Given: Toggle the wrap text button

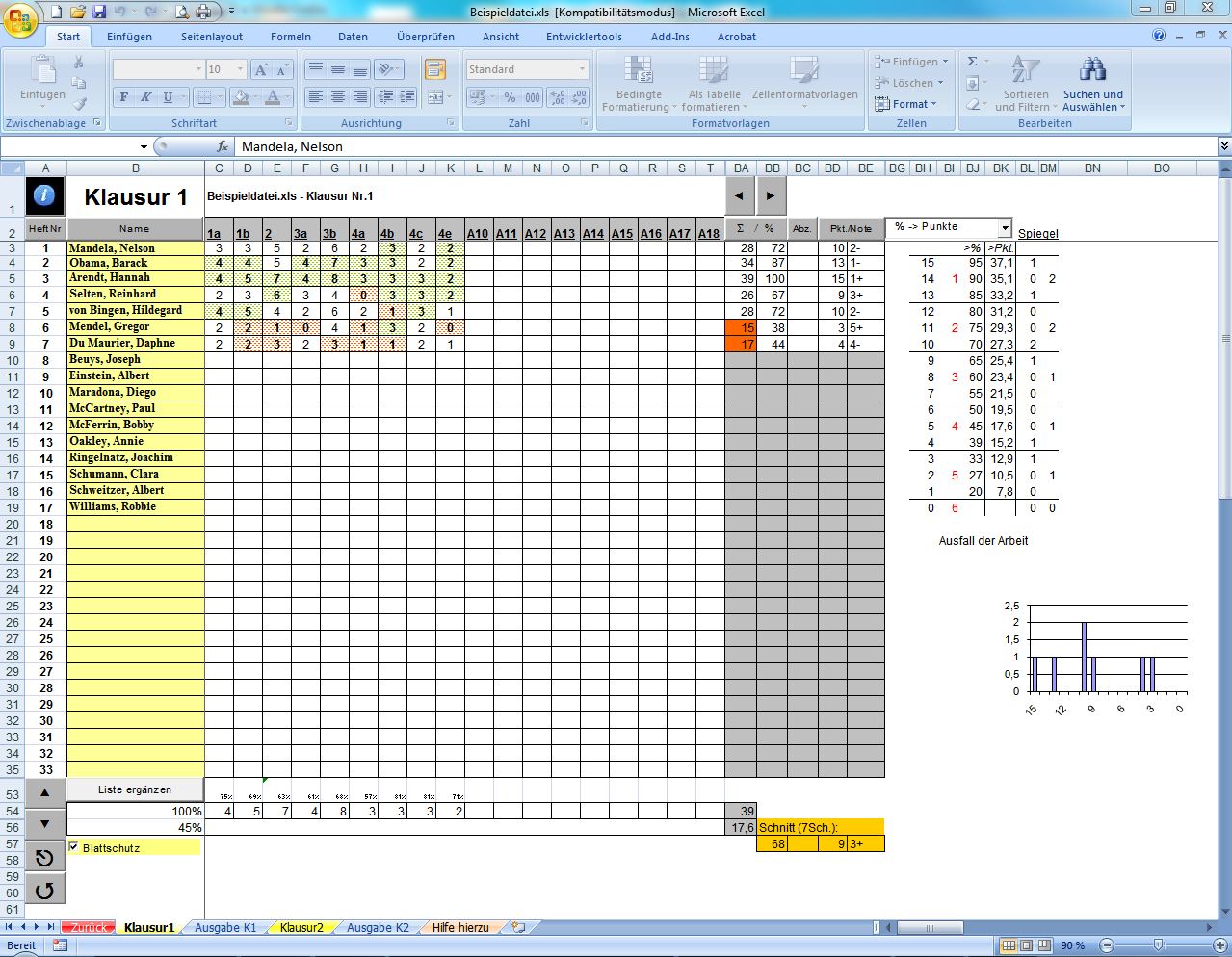Looking at the screenshot, I should pos(434,69).
